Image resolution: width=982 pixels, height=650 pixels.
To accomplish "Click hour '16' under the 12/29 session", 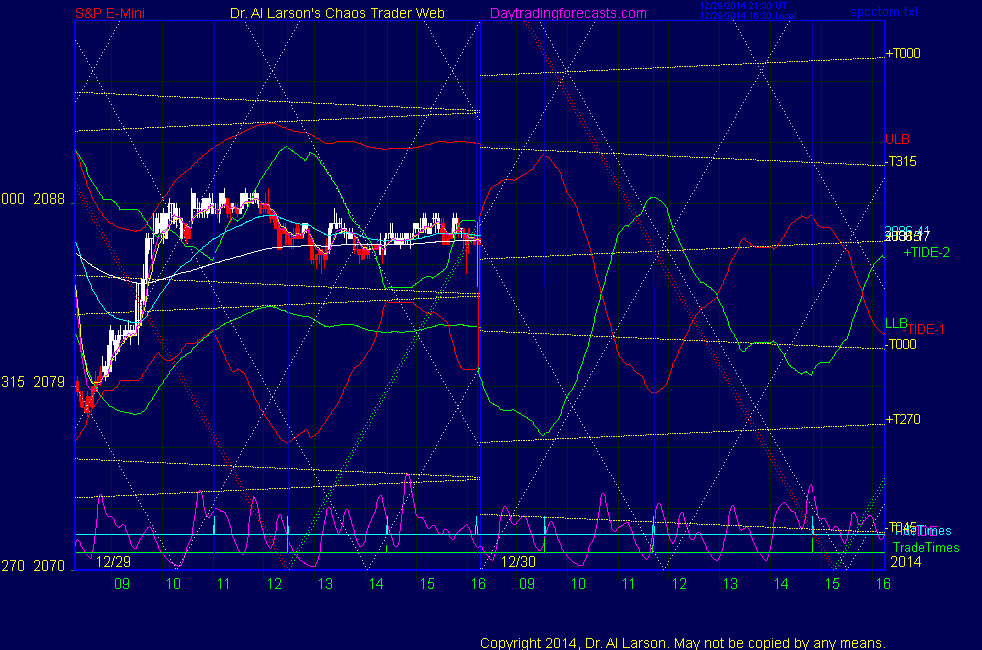I will (x=478, y=584).
